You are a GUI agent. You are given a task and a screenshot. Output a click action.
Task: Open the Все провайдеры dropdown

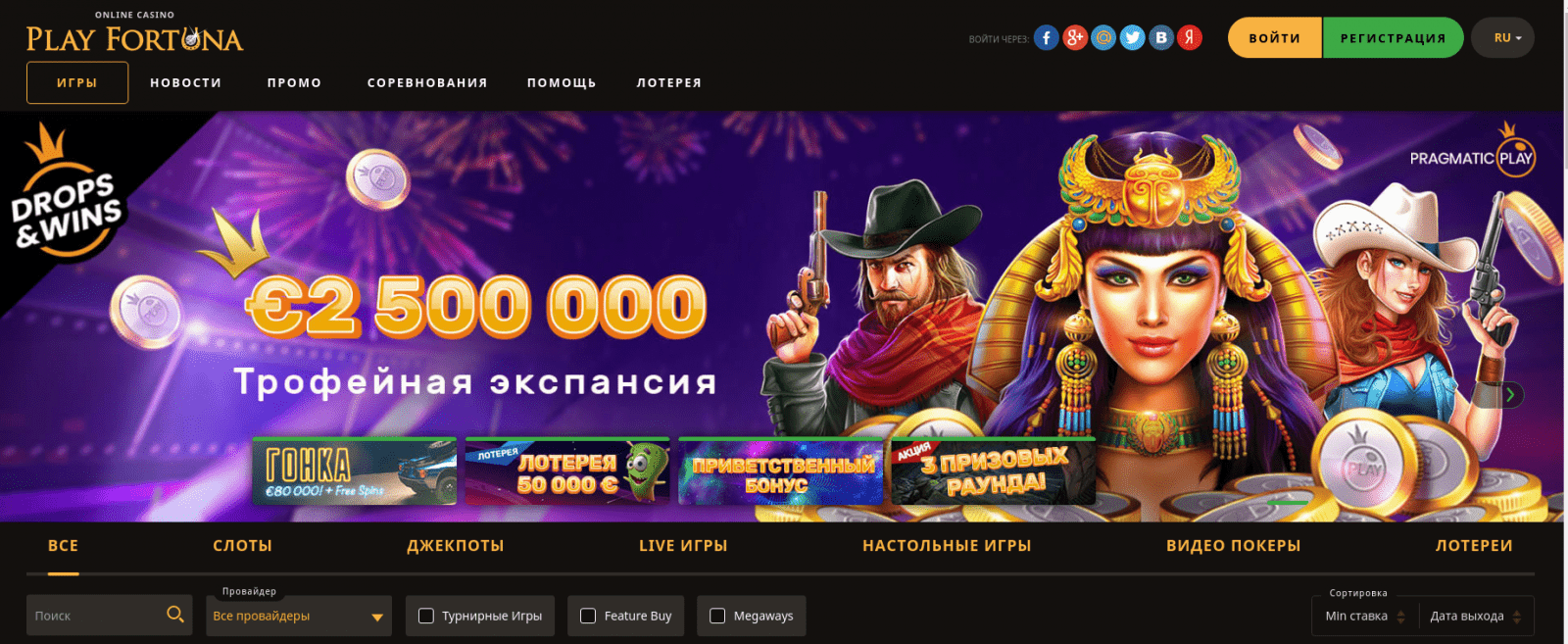pyautogui.click(x=299, y=616)
